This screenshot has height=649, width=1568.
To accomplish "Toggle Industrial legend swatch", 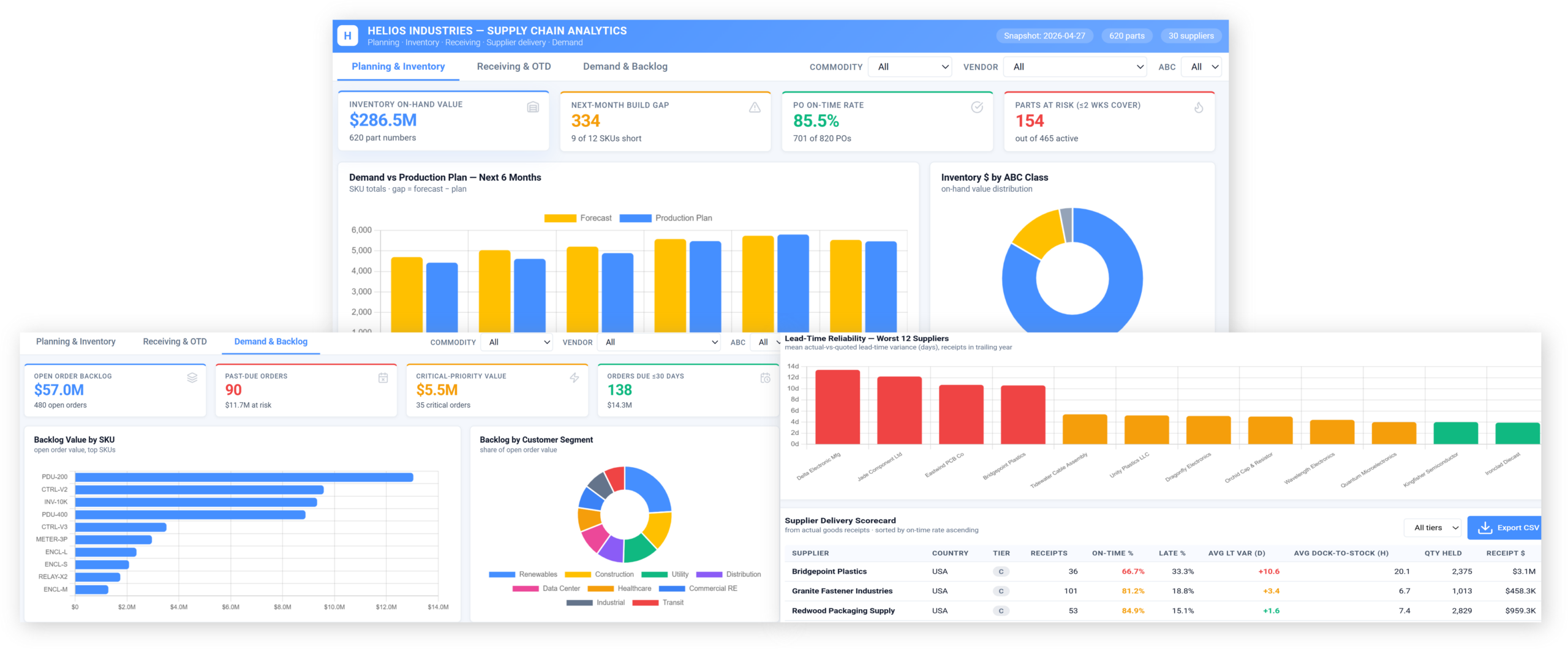I will coord(579,602).
